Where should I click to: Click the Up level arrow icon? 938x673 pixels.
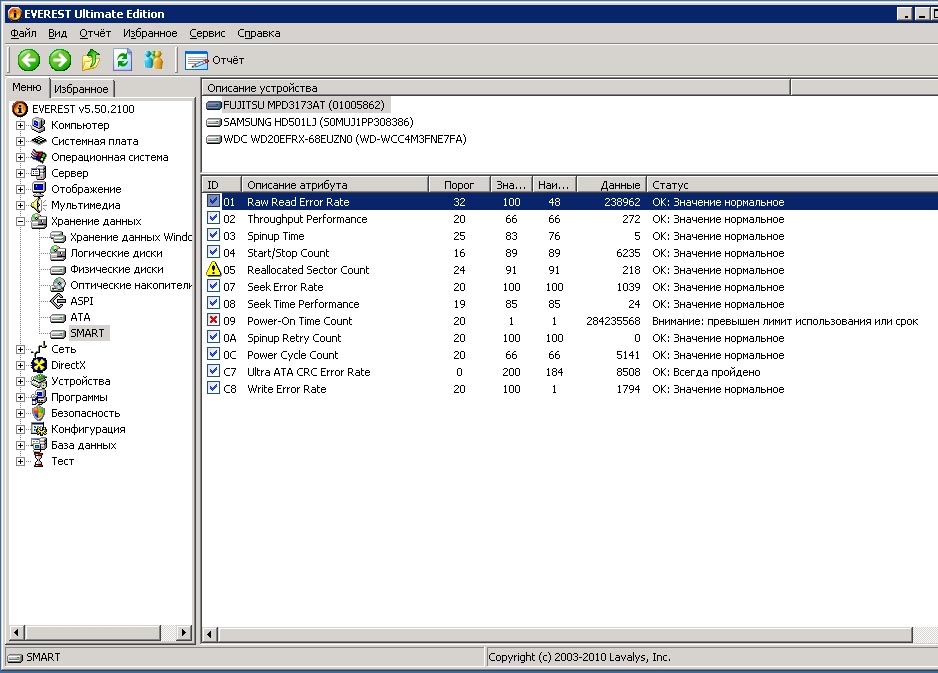pyautogui.click(x=91, y=60)
